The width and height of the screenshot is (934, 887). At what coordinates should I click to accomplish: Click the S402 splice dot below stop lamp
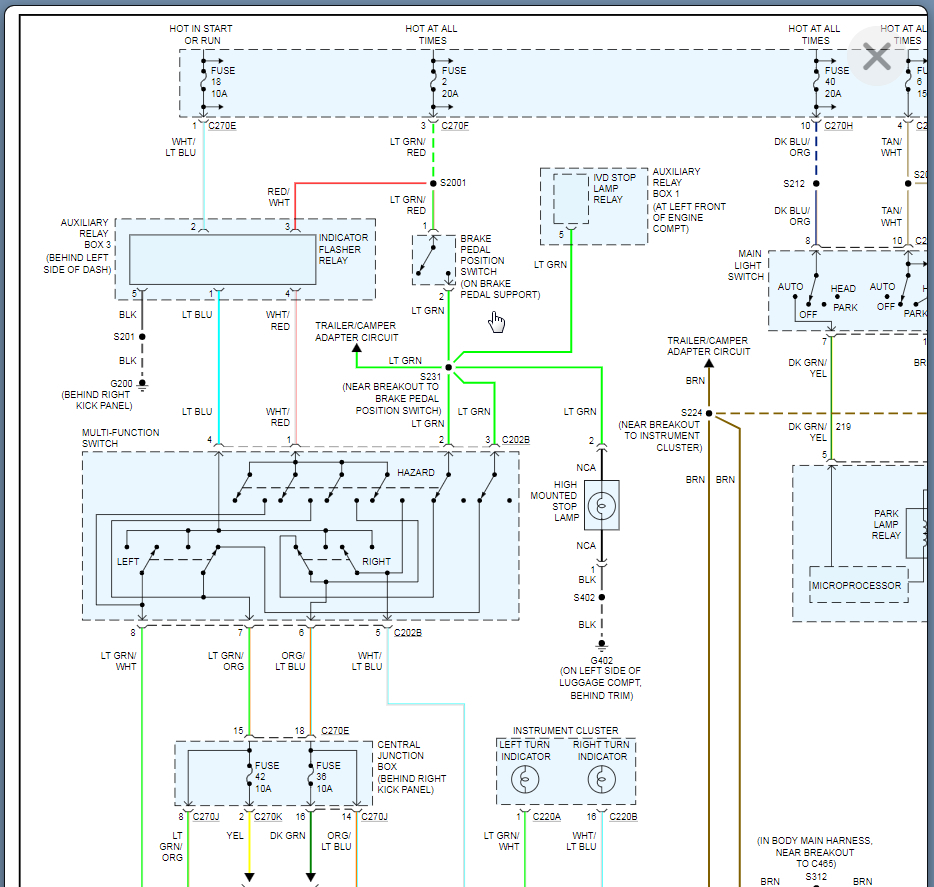[602, 597]
